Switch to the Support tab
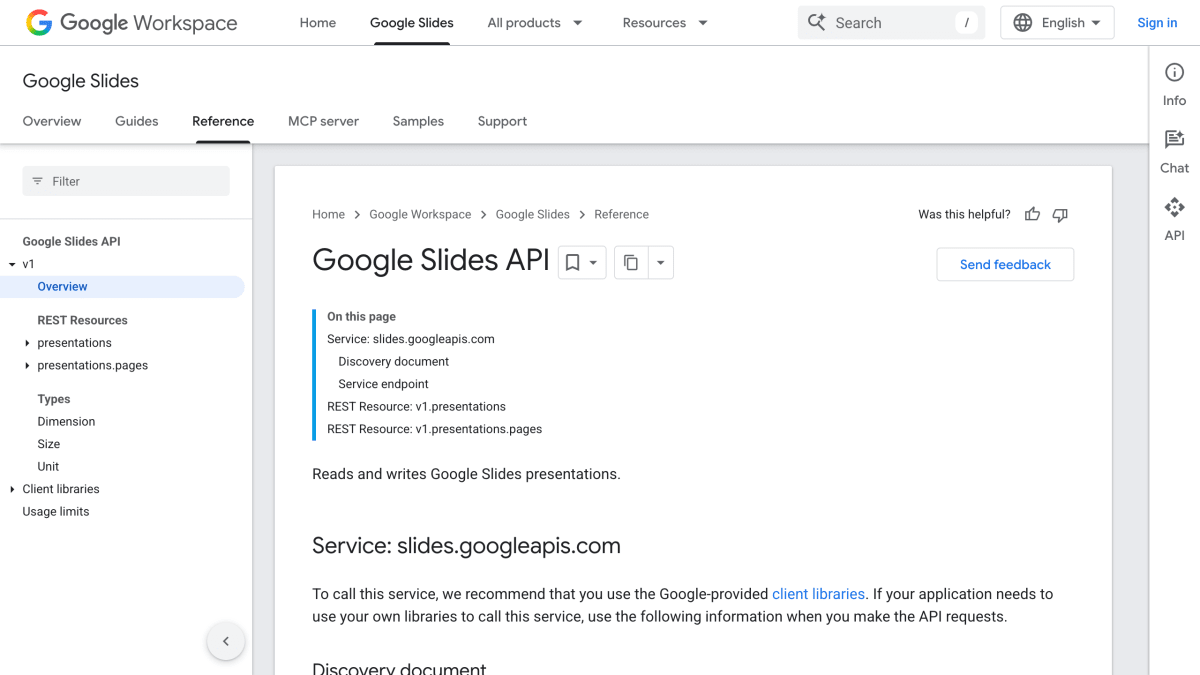The height and width of the screenshot is (675, 1200). click(502, 121)
